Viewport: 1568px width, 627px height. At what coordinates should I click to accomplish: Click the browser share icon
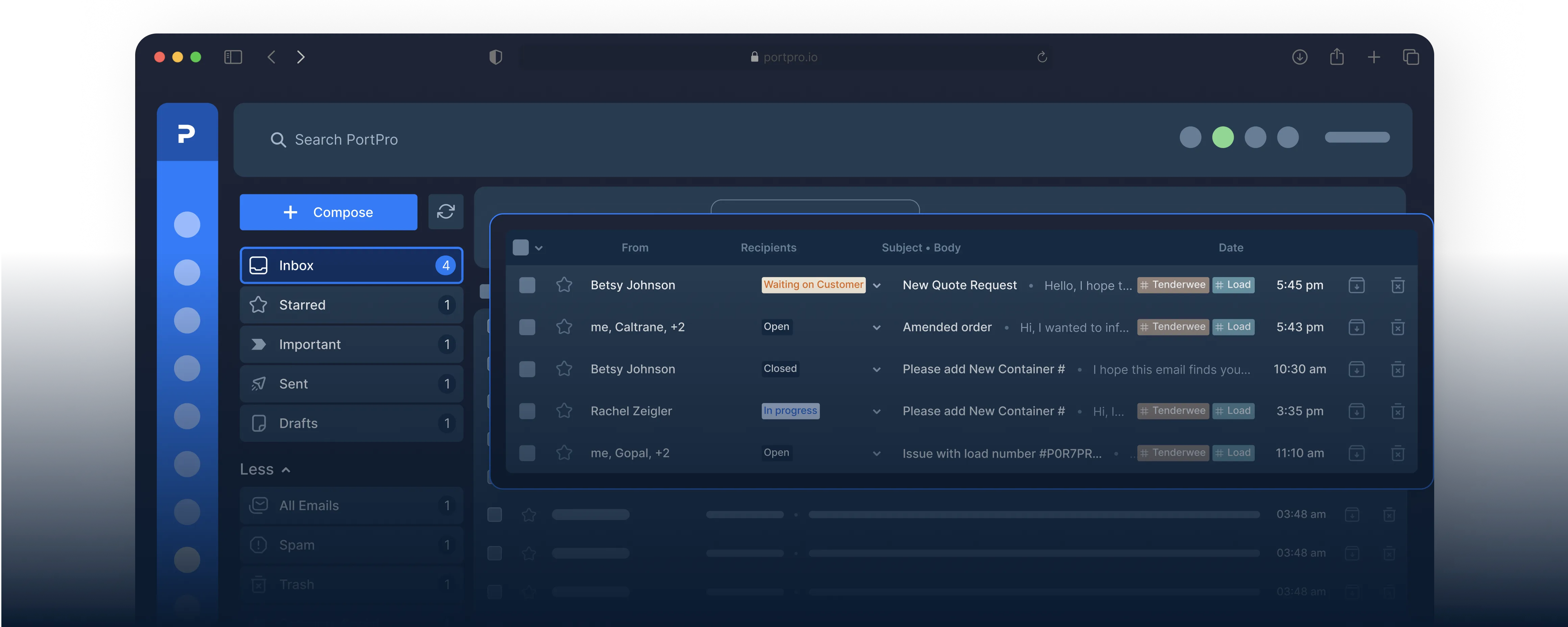(1337, 57)
